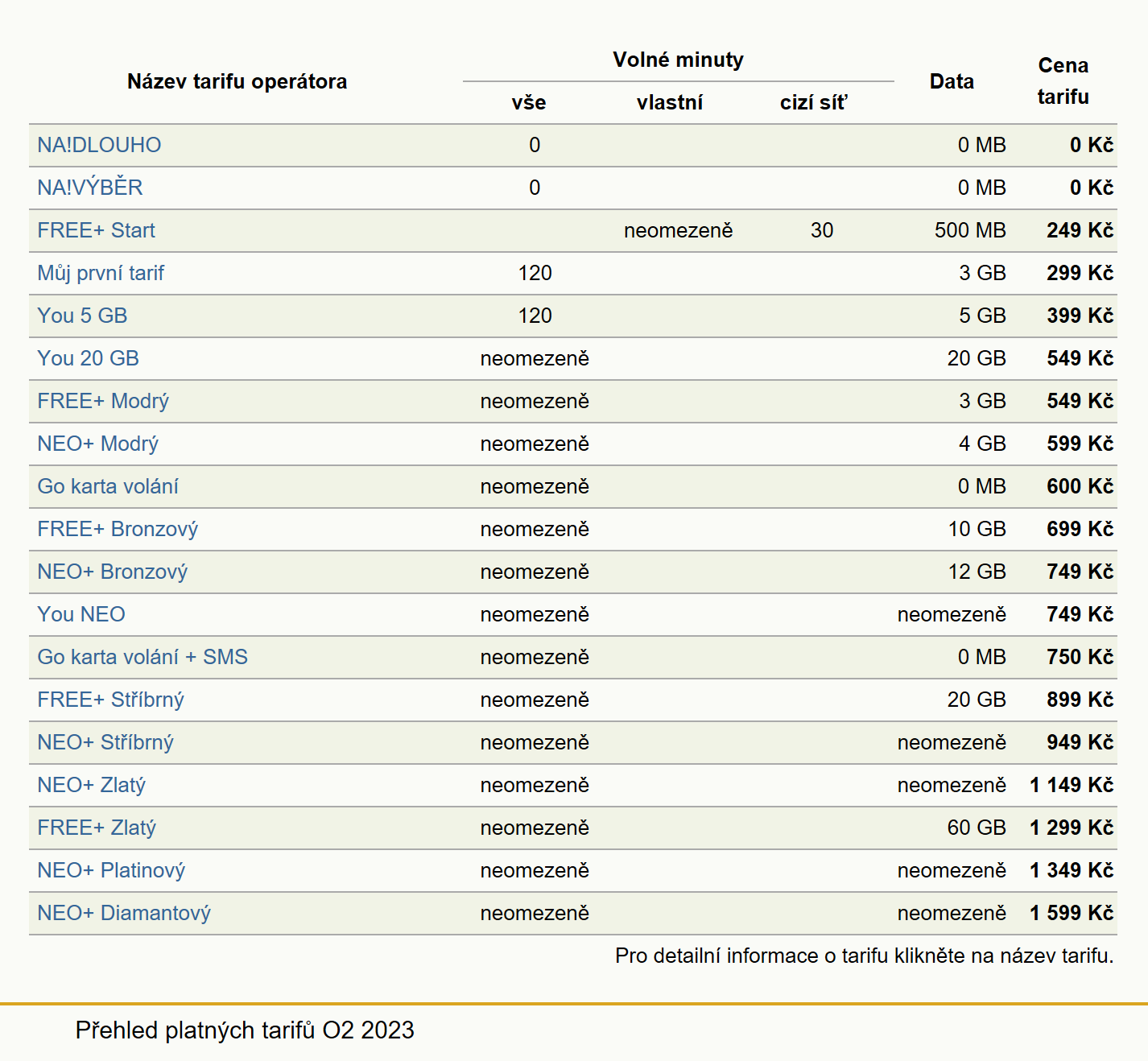Screen dimensions: 1148x1061
Task: Open the FREE+ Bronzový tariff link
Action: [x=118, y=529]
